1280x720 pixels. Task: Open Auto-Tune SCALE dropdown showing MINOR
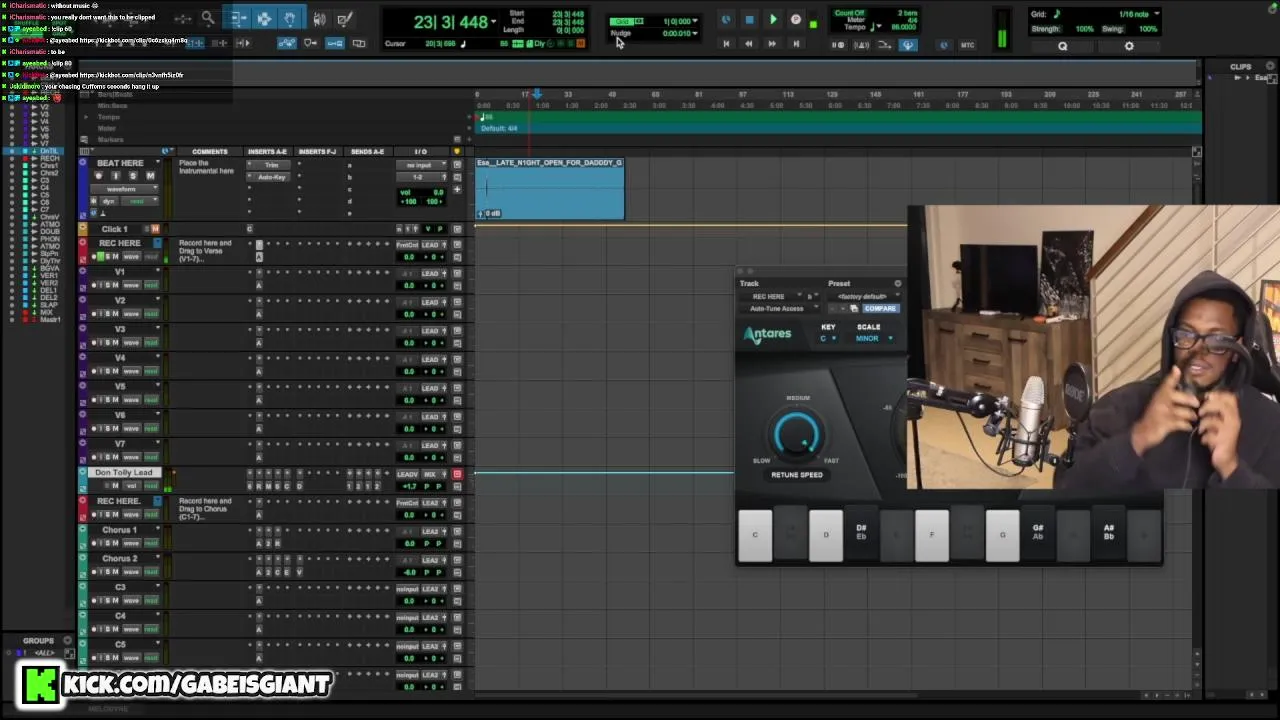[873, 338]
